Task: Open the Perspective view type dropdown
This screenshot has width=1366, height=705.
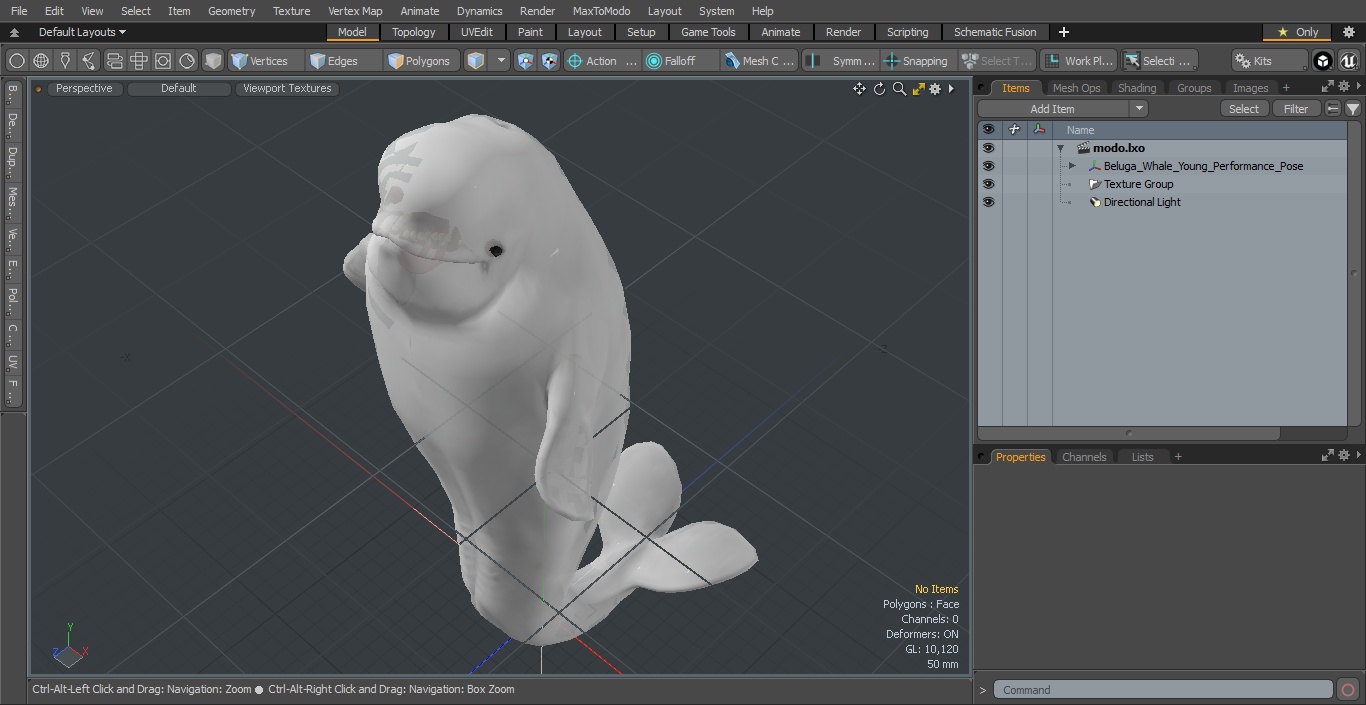Action: 84,88
